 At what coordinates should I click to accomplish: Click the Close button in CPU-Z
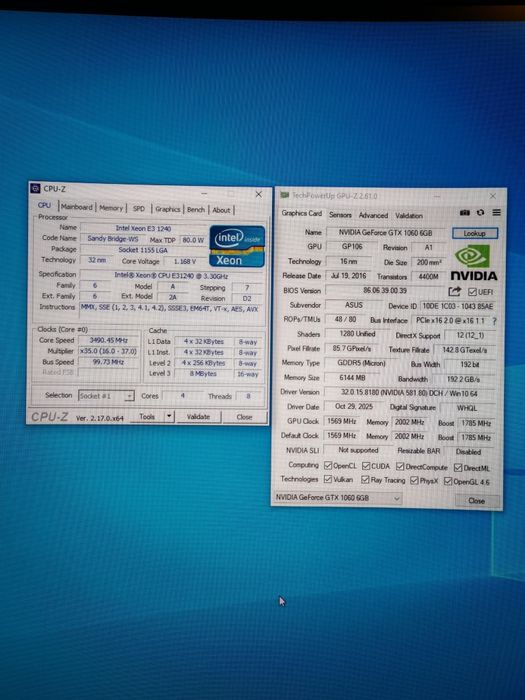click(x=245, y=417)
